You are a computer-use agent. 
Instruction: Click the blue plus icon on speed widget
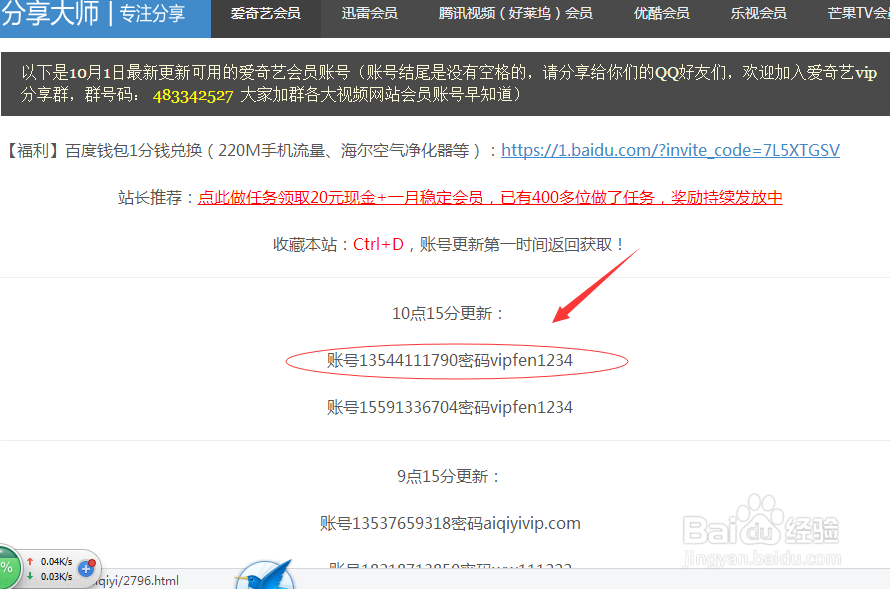coord(86,568)
